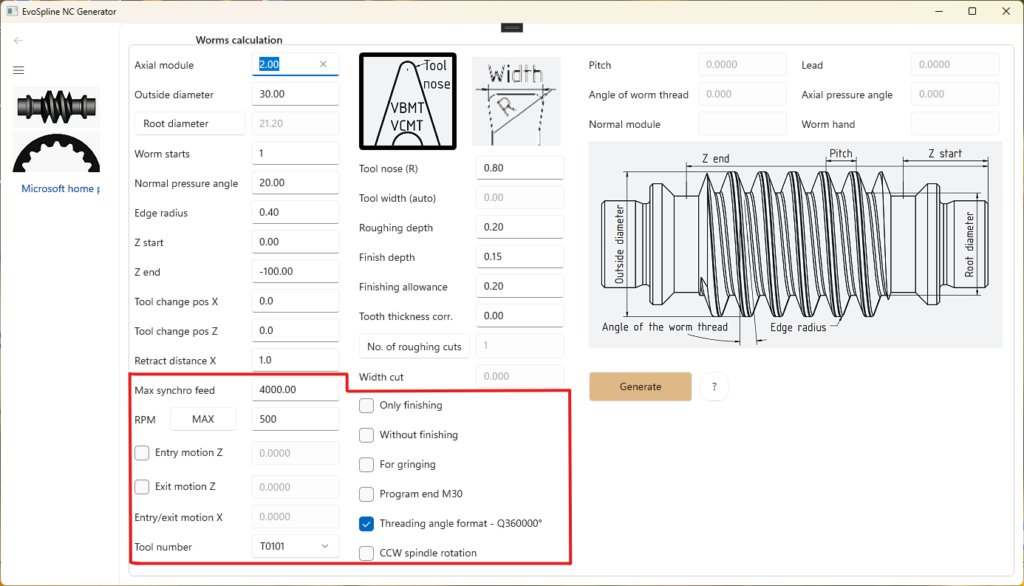Select the spline gear profile icon

click(56, 152)
